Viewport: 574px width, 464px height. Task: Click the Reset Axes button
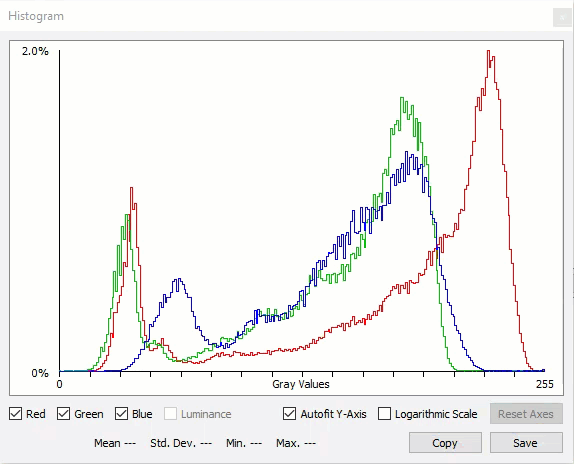point(526,414)
